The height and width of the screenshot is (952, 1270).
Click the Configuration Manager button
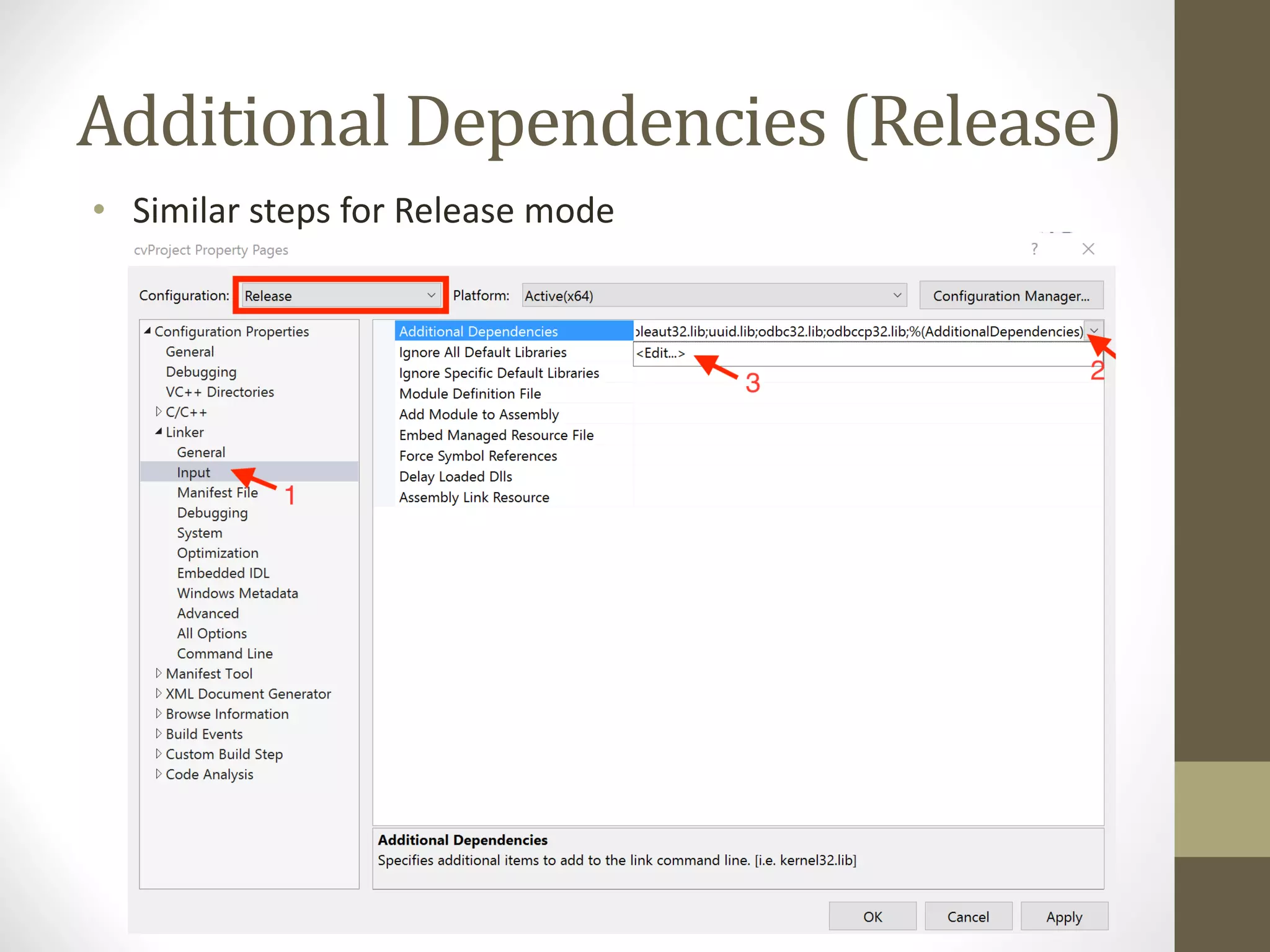tap(1011, 296)
